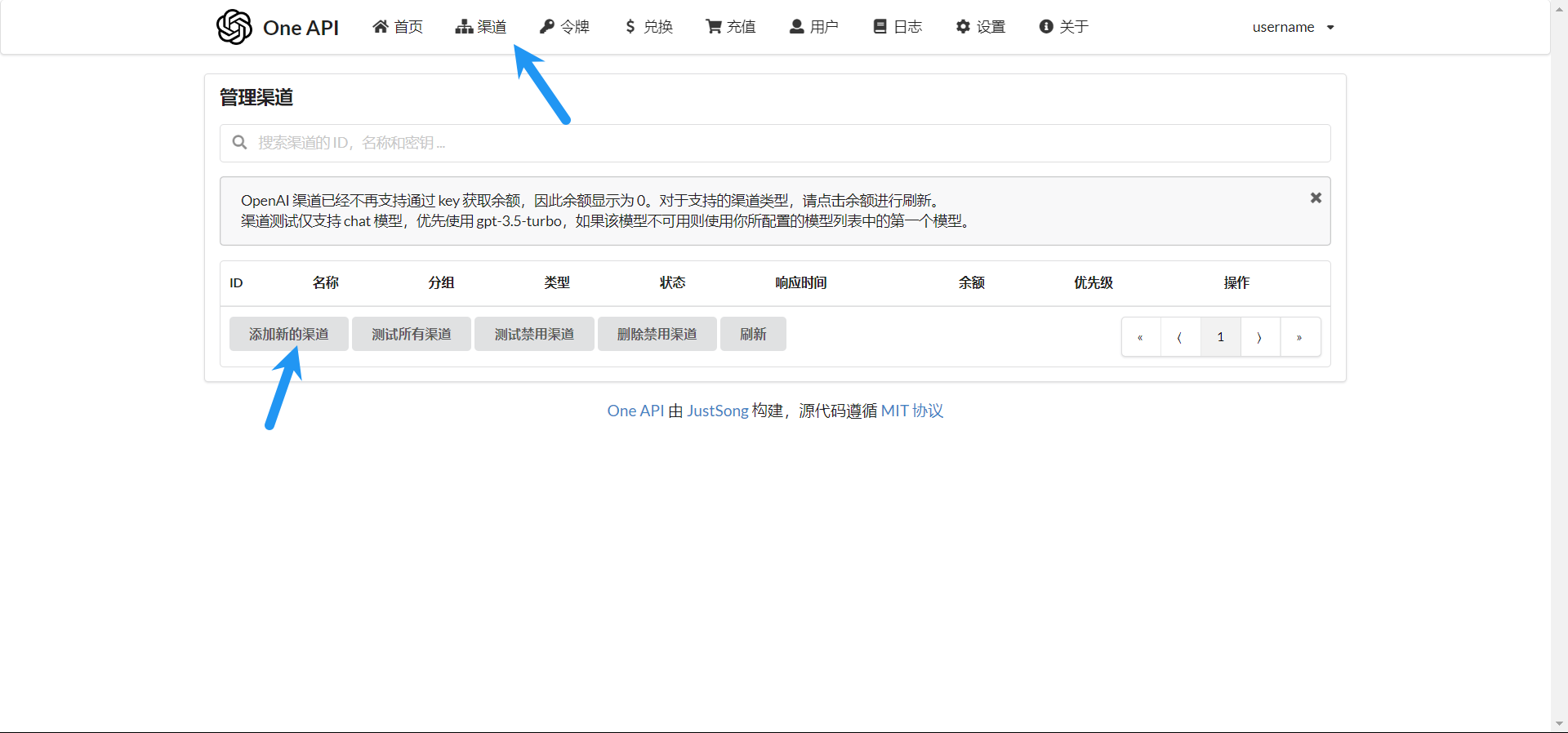Open the 日志 logs page
The height and width of the screenshot is (733, 1568).
pos(898,27)
